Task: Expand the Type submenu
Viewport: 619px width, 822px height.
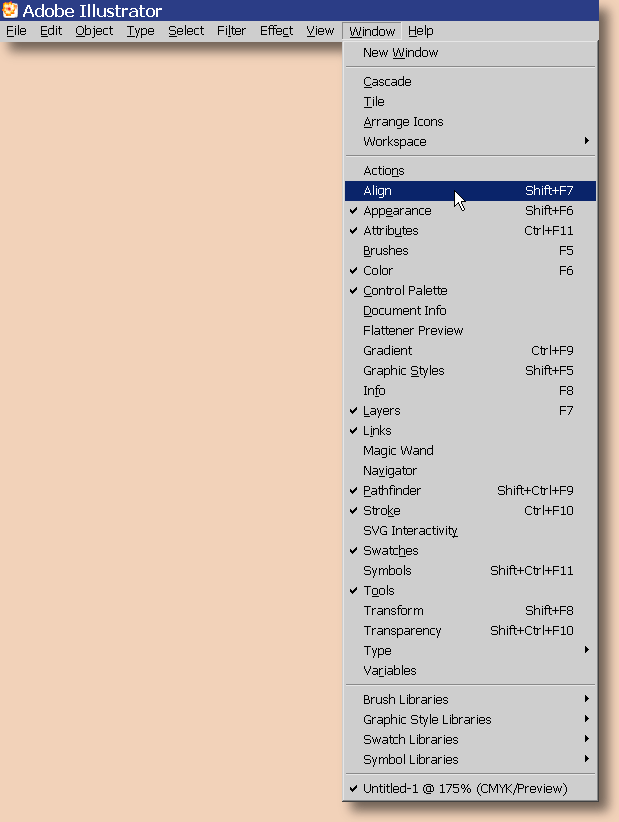Action: coord(377,651)
